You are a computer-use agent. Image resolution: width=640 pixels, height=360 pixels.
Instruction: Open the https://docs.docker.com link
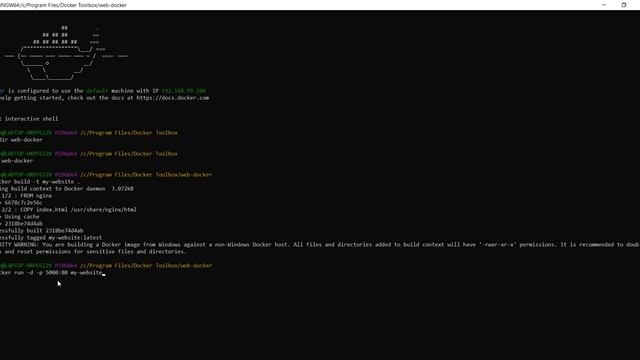pos(173,98)
